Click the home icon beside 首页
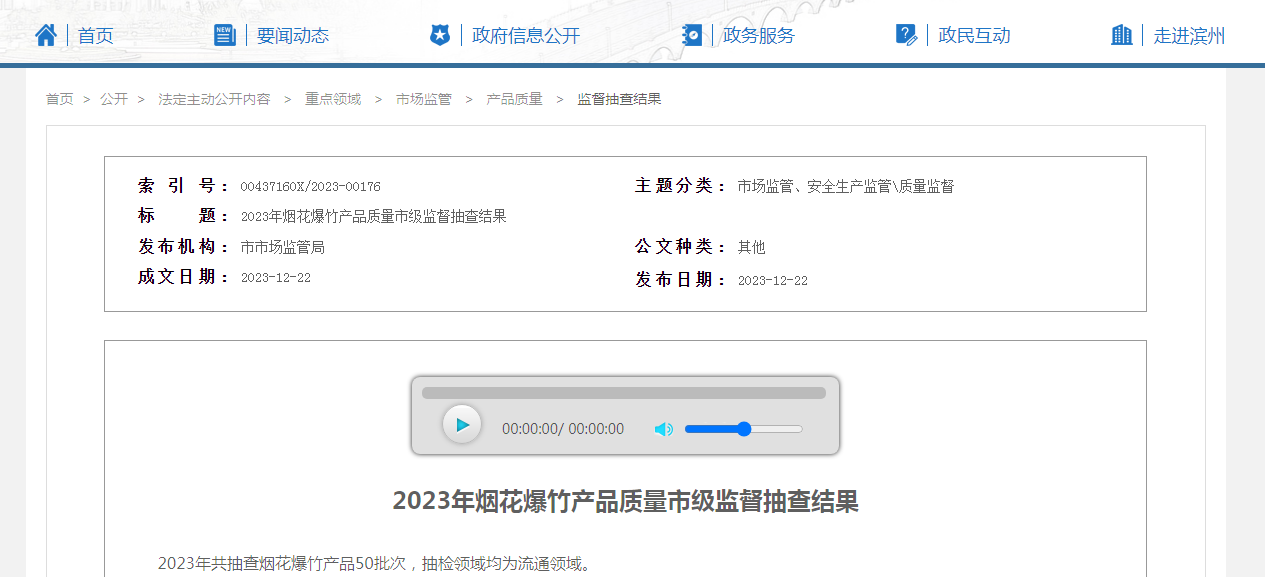 pos(46,35)
